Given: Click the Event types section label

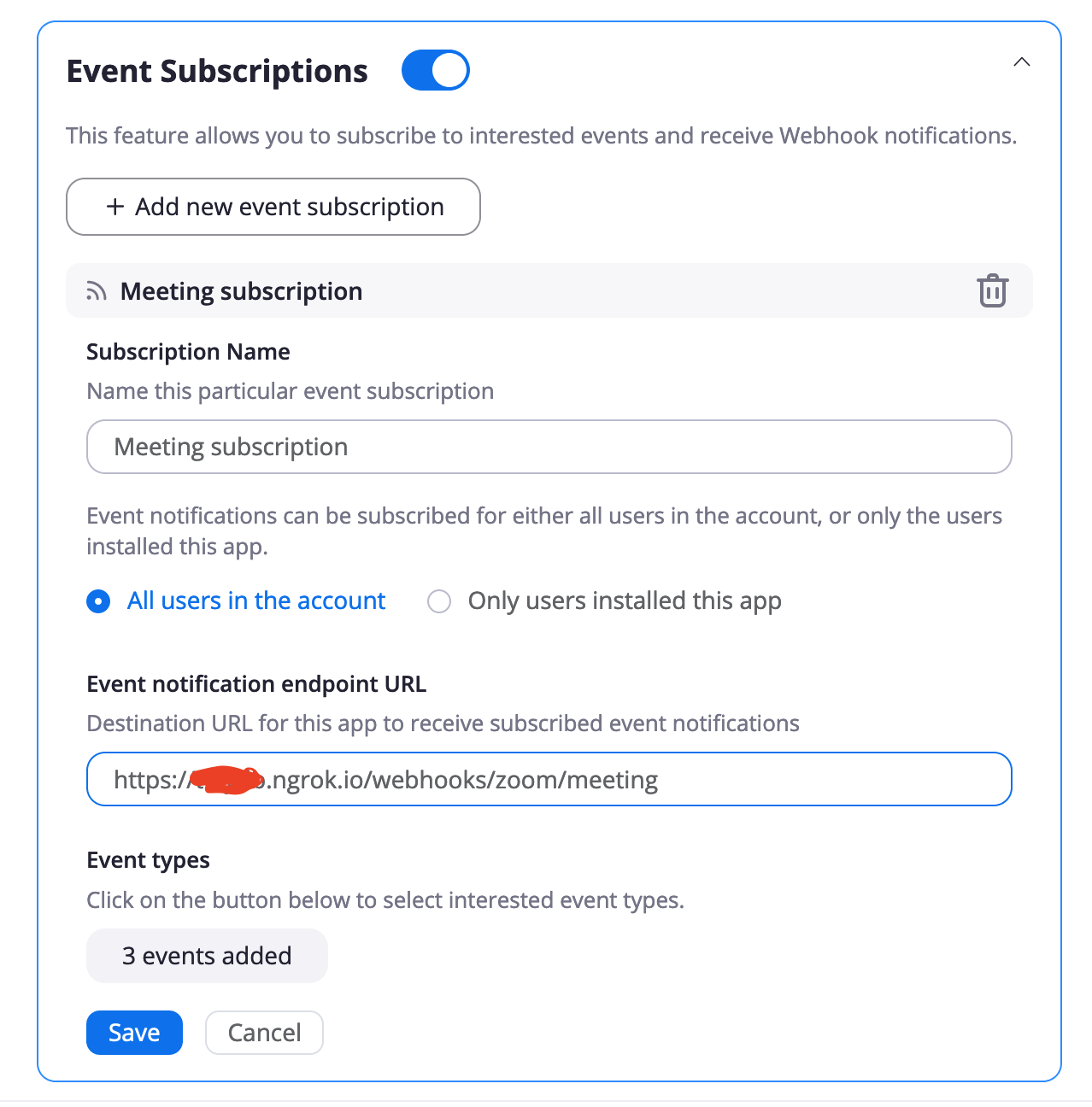Looking at the screenshot, I should [149, 859].
